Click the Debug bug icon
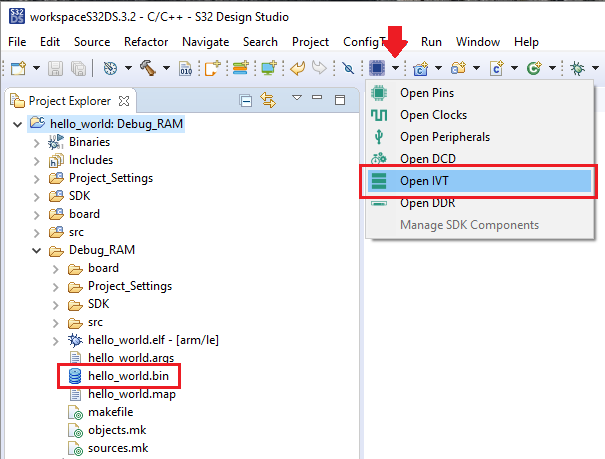 [x=577, y=68]
